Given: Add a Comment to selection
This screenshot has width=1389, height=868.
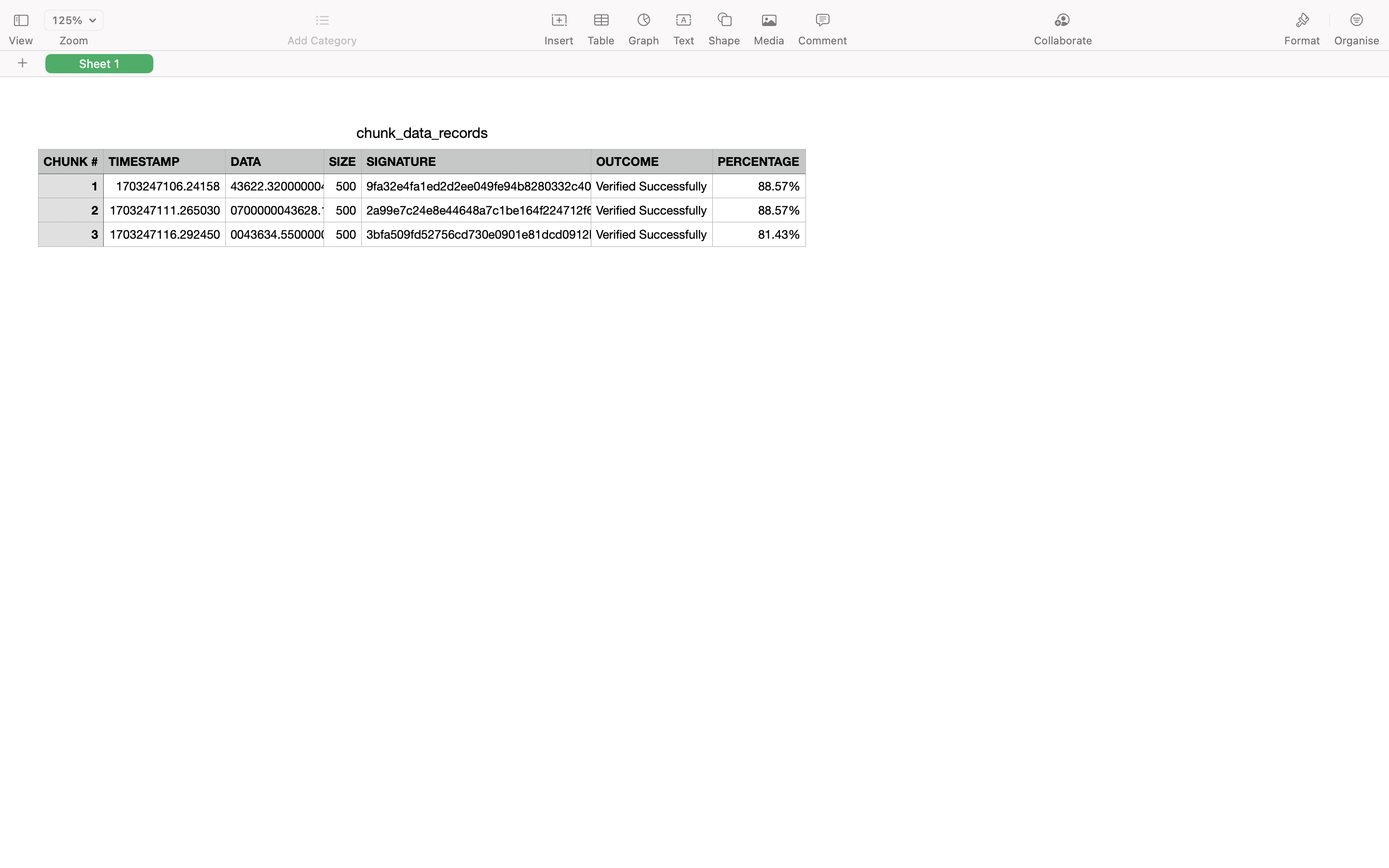Looking at the screenshot, I should pos(822,21).
